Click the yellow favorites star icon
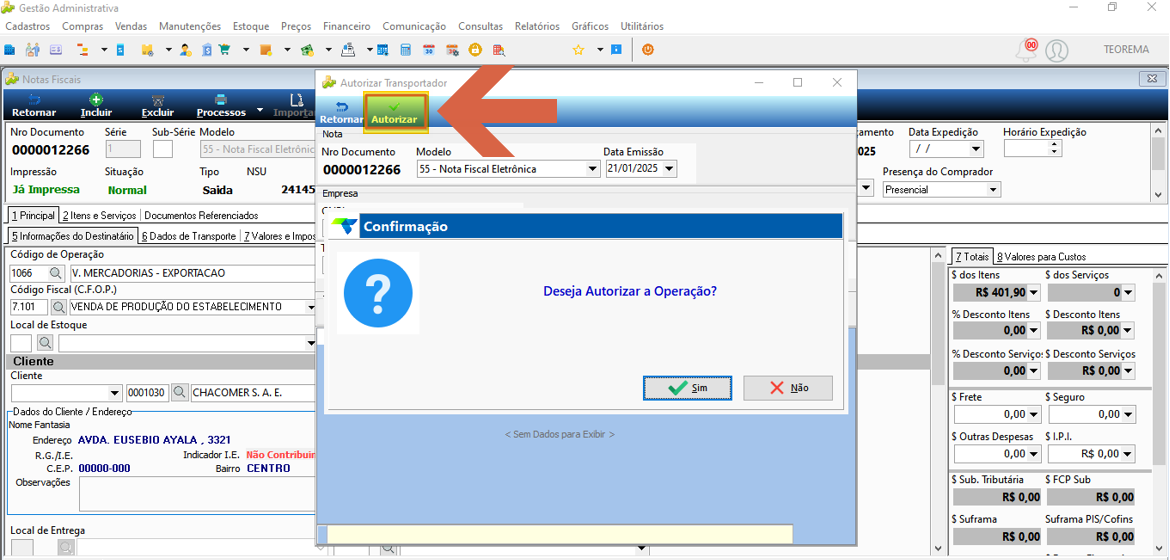Viewport: 1170px width, 560px height. (x=578, y=50)
